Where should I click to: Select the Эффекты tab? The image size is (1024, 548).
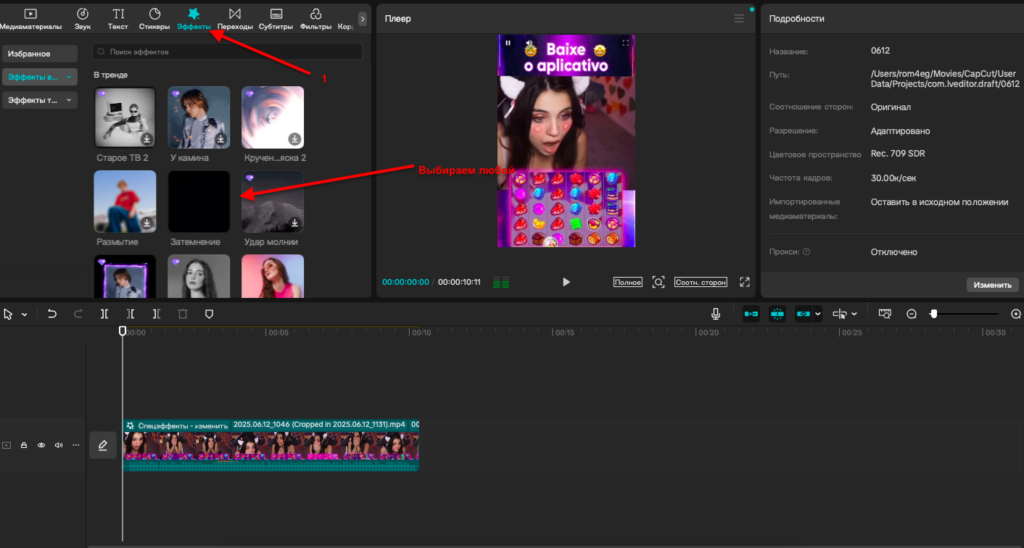[x=193, y=19]
